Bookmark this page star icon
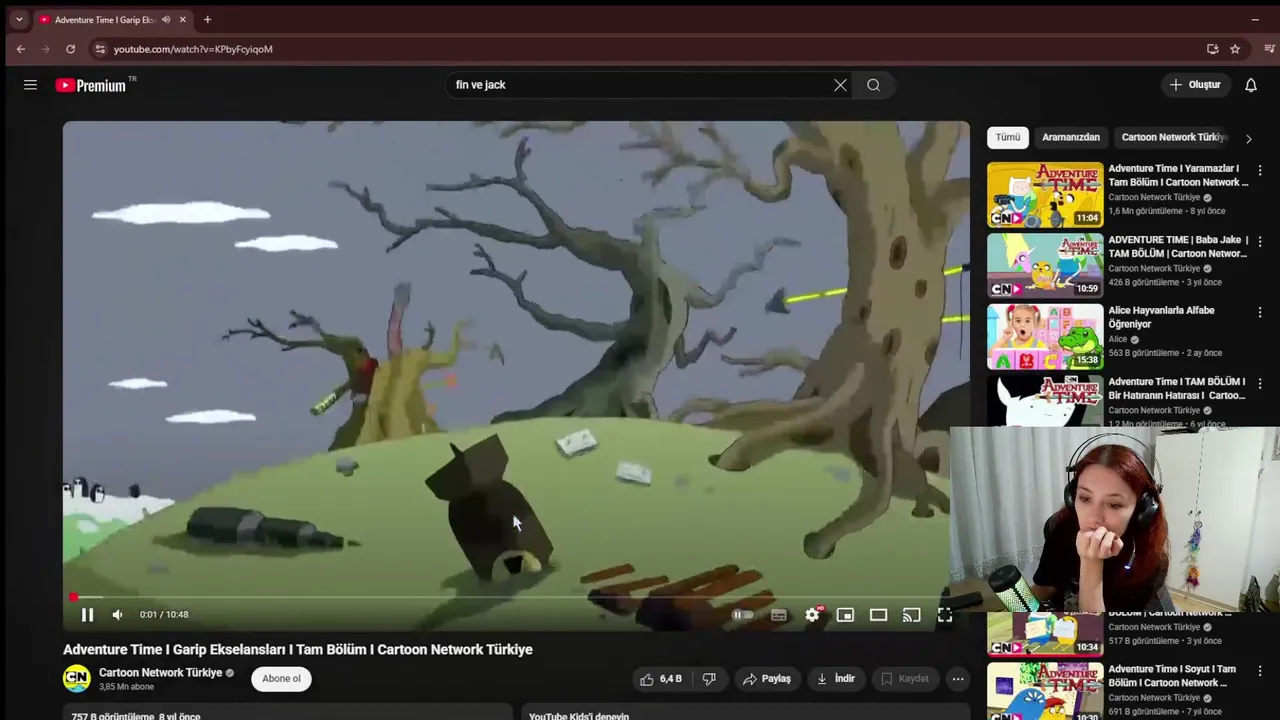 (1235, 49)
